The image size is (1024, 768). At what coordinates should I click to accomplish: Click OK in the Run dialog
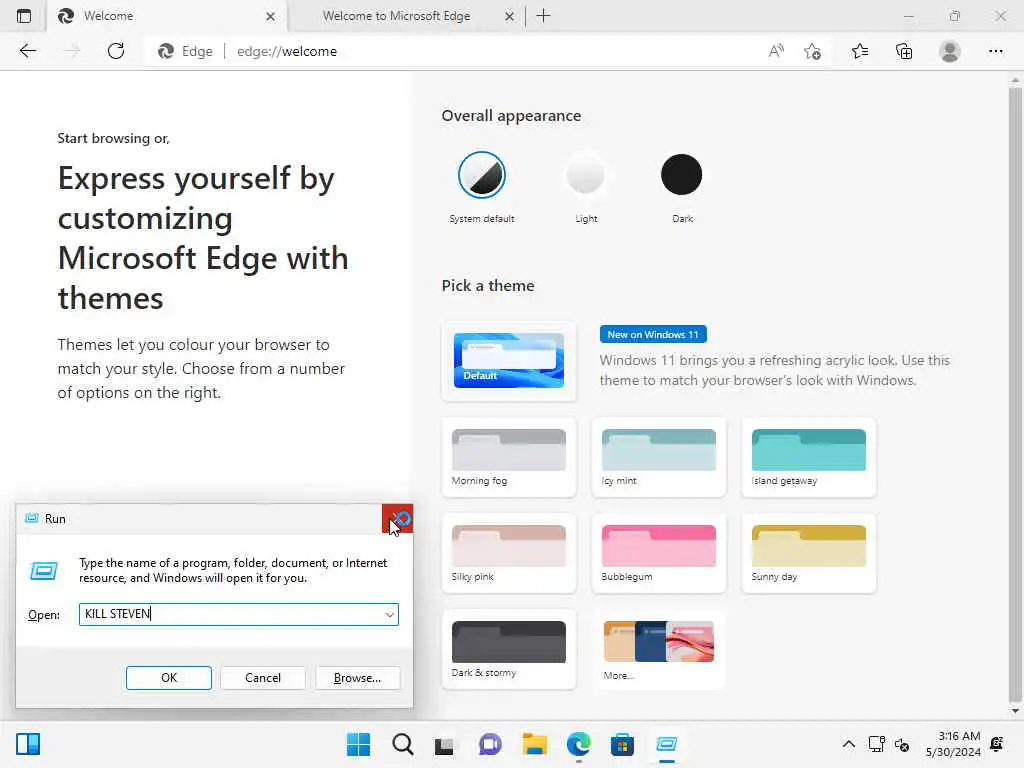click(168, 678)
